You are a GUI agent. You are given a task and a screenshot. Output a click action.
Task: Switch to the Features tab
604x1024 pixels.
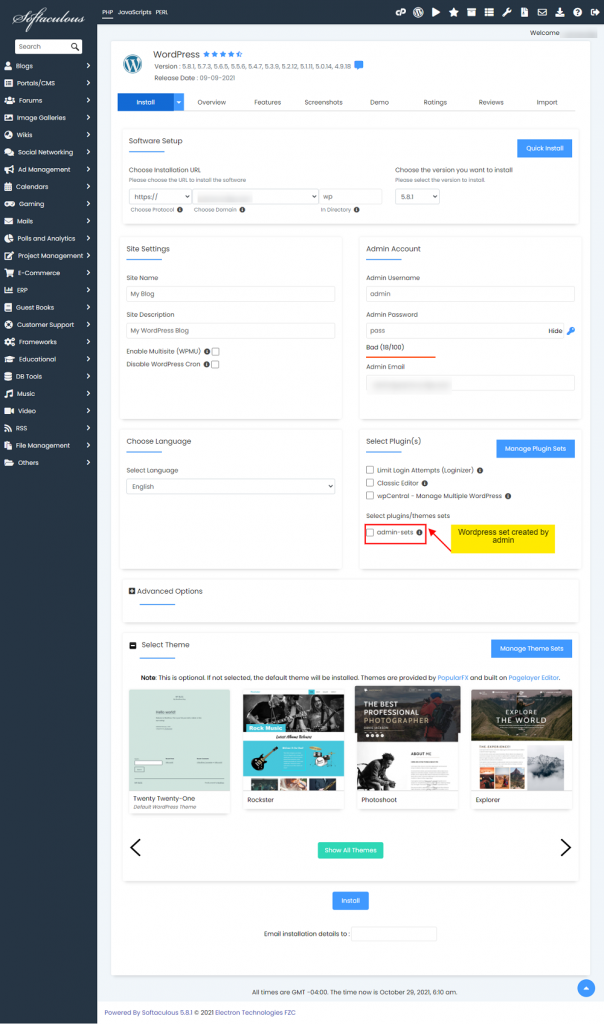tap(268, 103)
